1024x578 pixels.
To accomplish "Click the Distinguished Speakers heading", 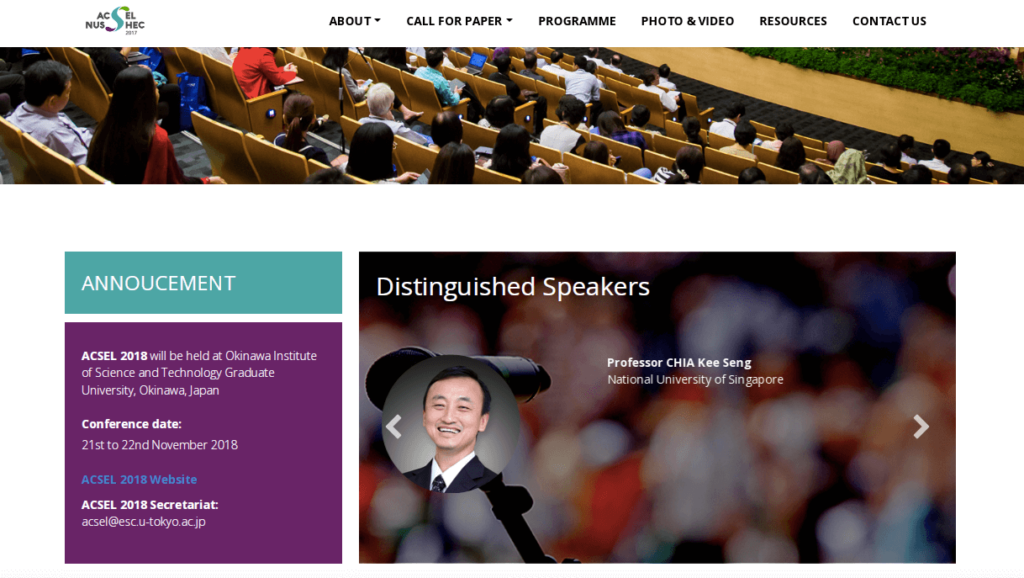I will (x=512, y=287).
